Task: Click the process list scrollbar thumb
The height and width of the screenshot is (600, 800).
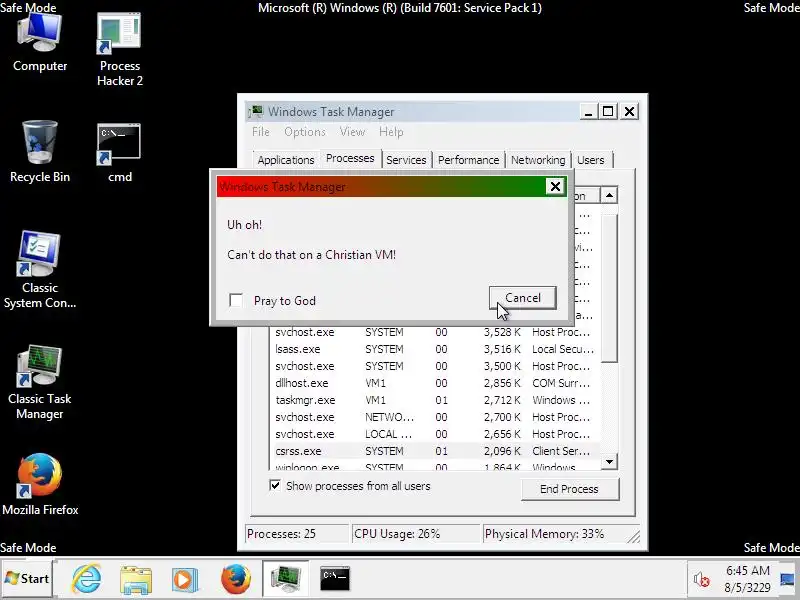Action: (609, 288)
